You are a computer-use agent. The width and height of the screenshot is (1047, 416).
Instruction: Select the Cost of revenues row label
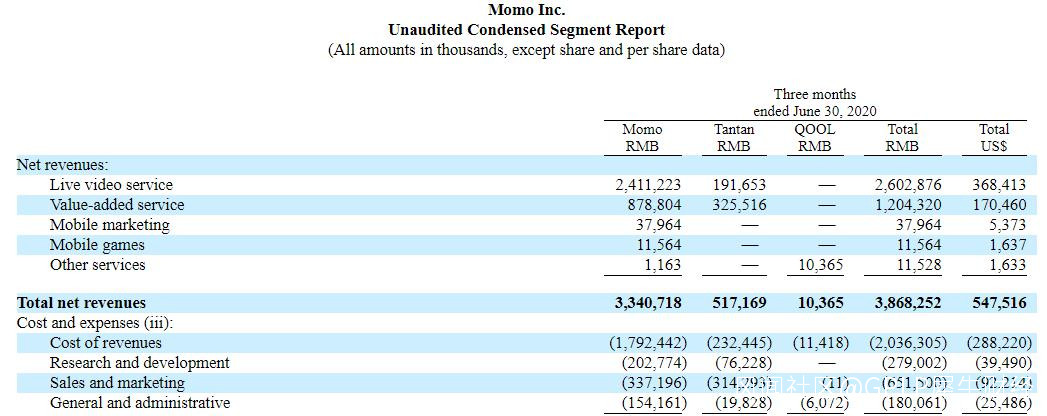pos(106,343)
